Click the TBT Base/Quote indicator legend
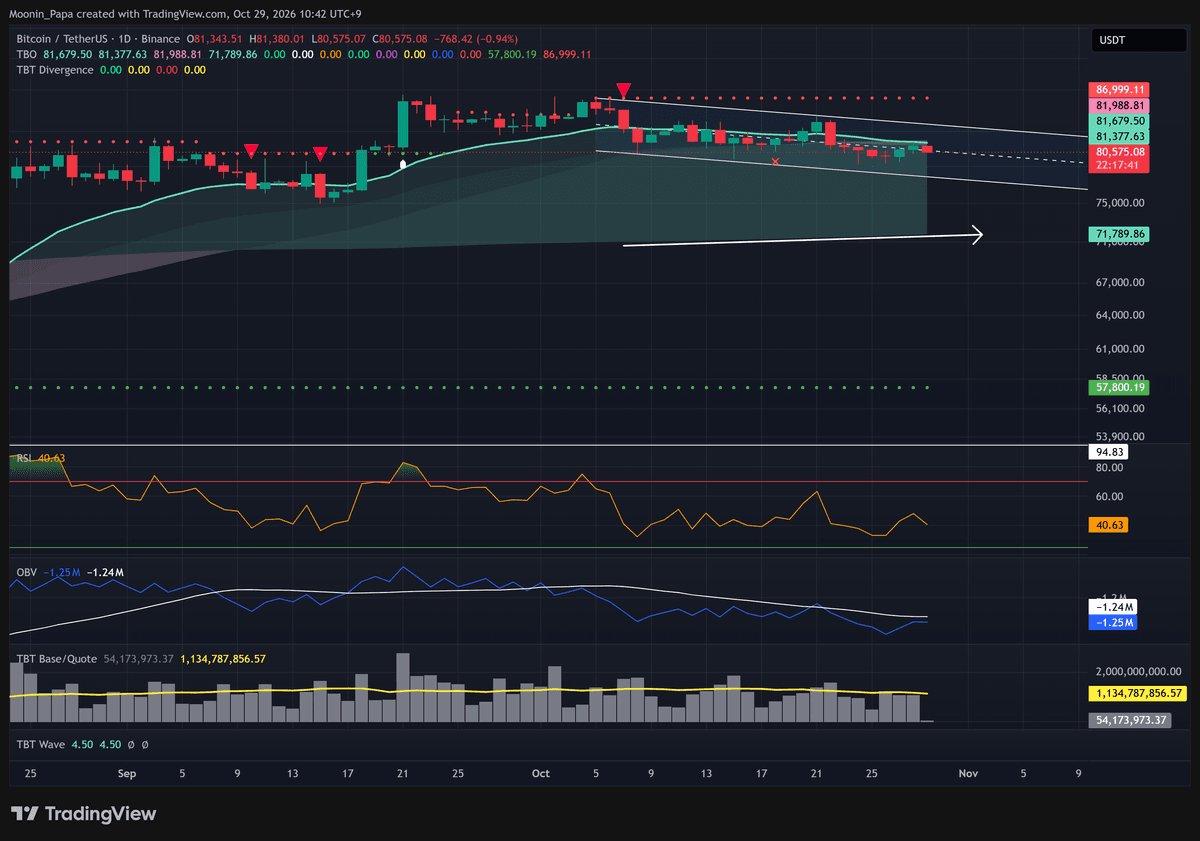Image resolution: width=1200 pixels, height=841 pixels. pos(59,659)
